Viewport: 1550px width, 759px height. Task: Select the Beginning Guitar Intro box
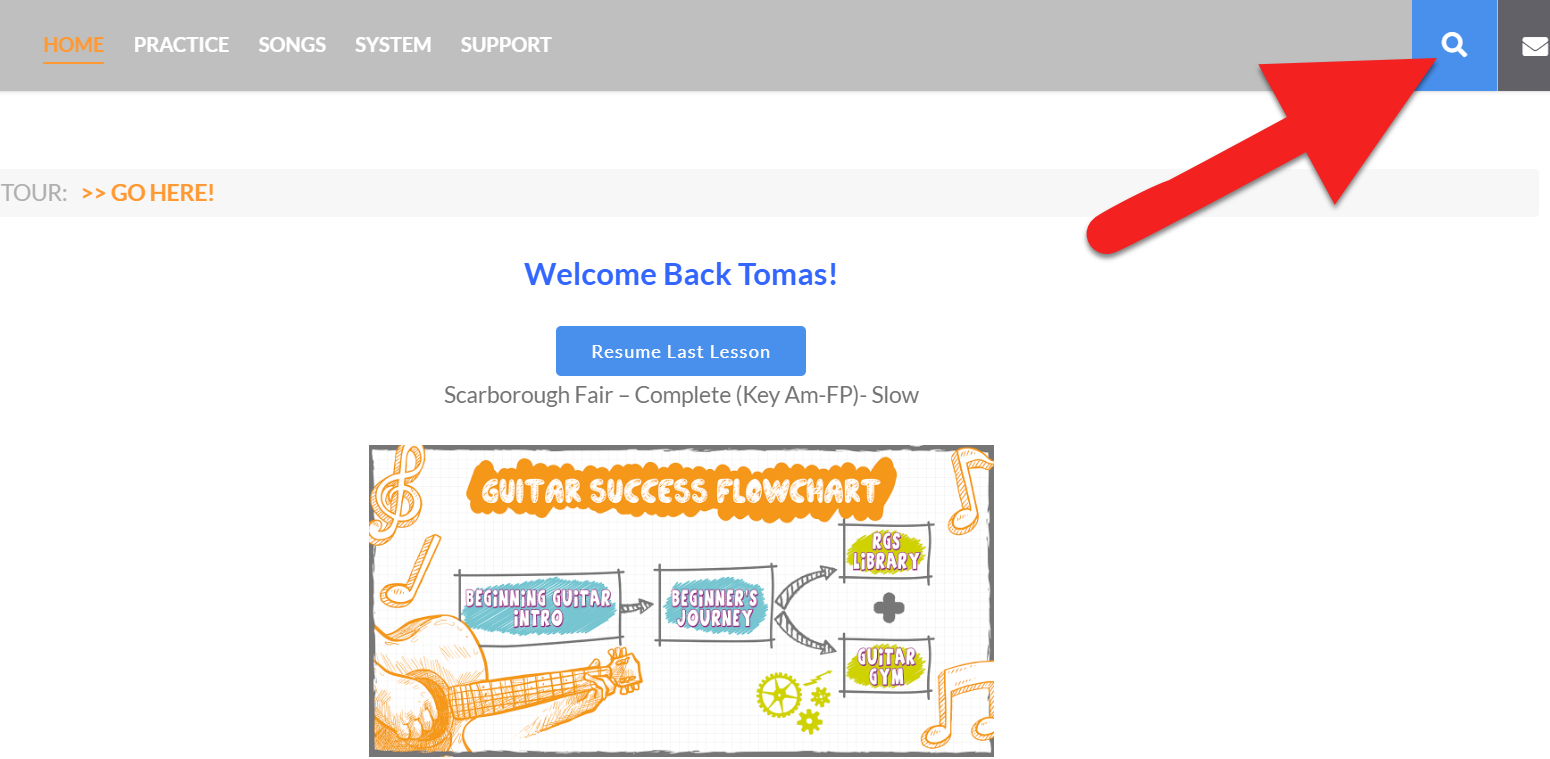click(538, 608)
